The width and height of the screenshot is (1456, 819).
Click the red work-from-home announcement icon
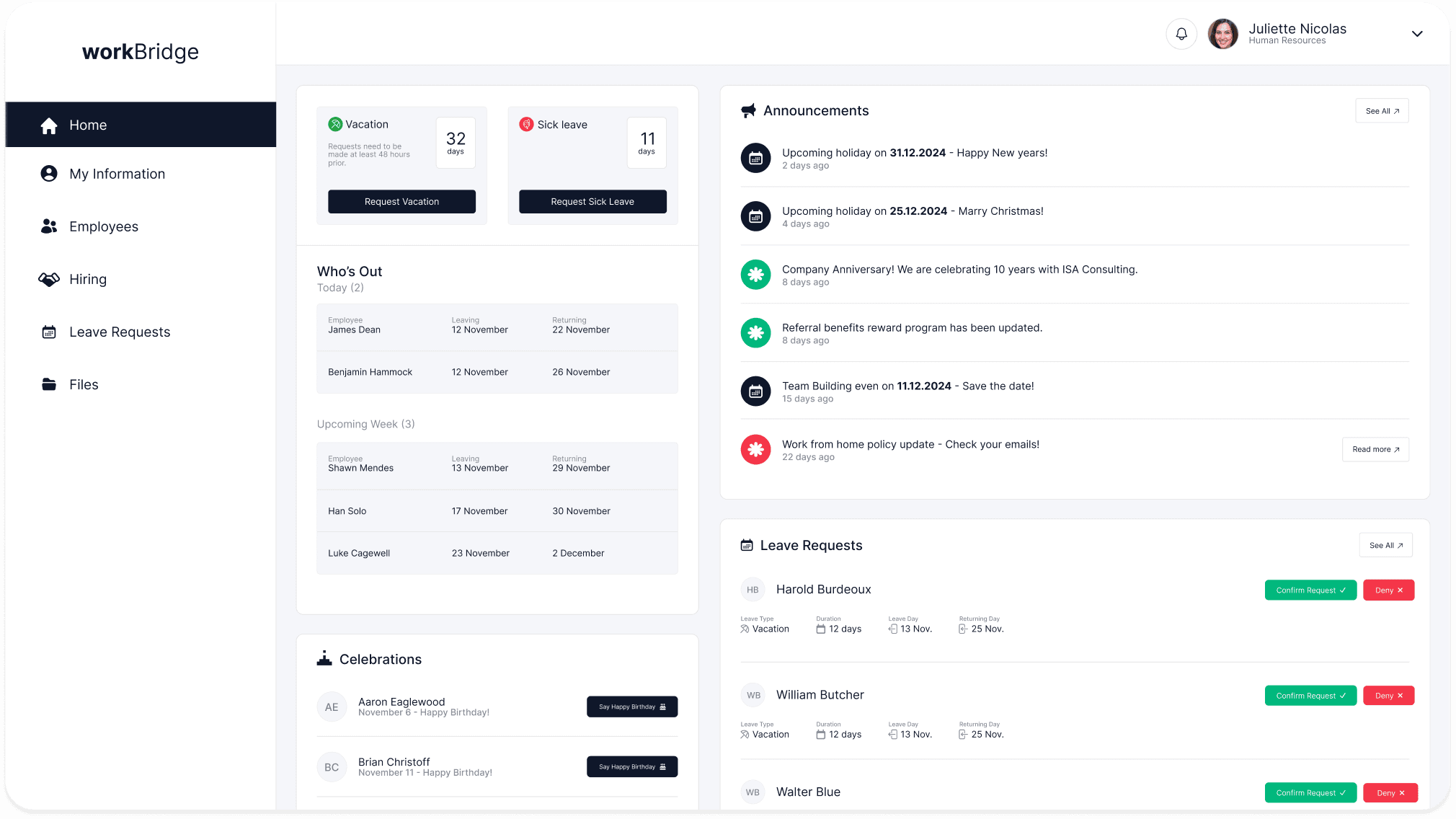[755, 450]
